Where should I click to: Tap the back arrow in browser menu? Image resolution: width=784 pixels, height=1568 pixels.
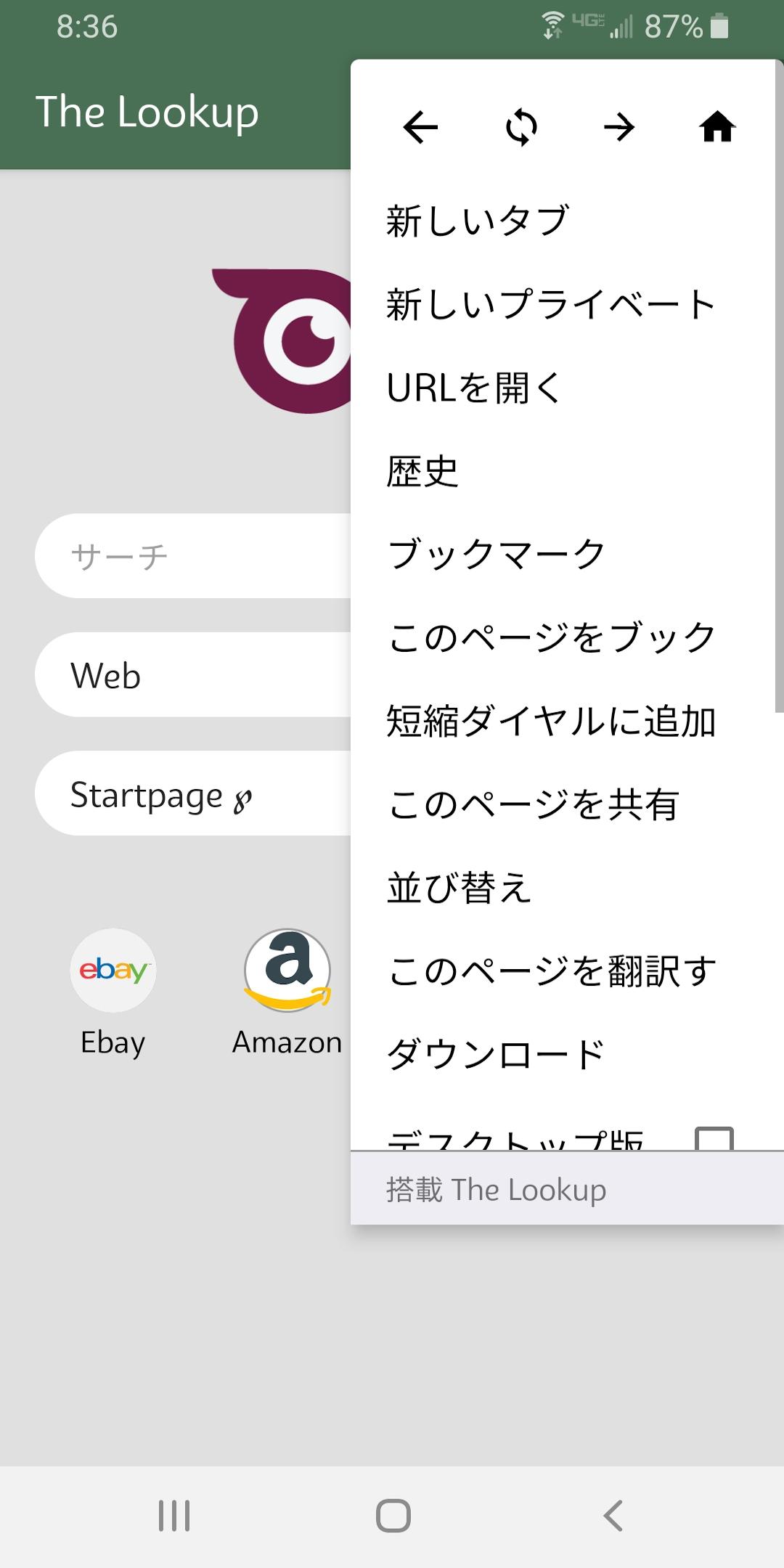(x=420, y=128)
